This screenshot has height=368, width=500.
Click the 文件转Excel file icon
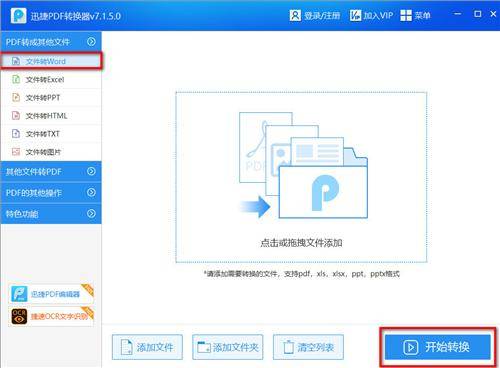point(16,79)
